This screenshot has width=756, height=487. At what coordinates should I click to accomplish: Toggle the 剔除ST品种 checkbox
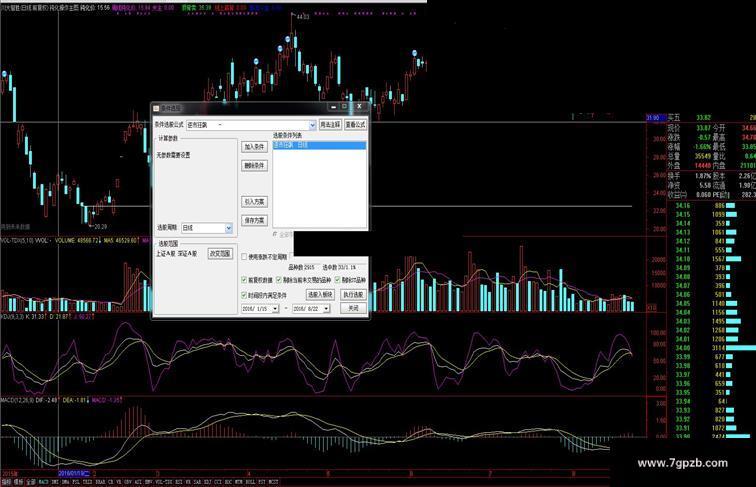[x=338, y=280]
